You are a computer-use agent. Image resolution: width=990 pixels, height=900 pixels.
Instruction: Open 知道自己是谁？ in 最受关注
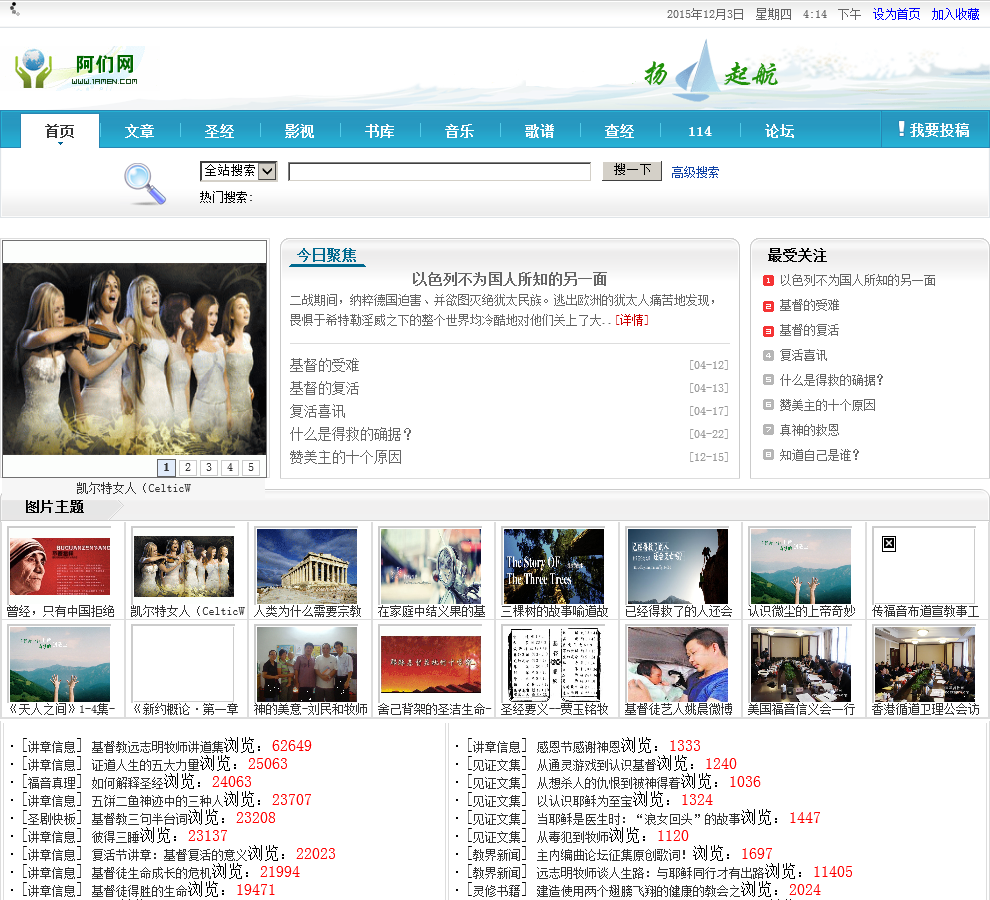tap(820, 455)
